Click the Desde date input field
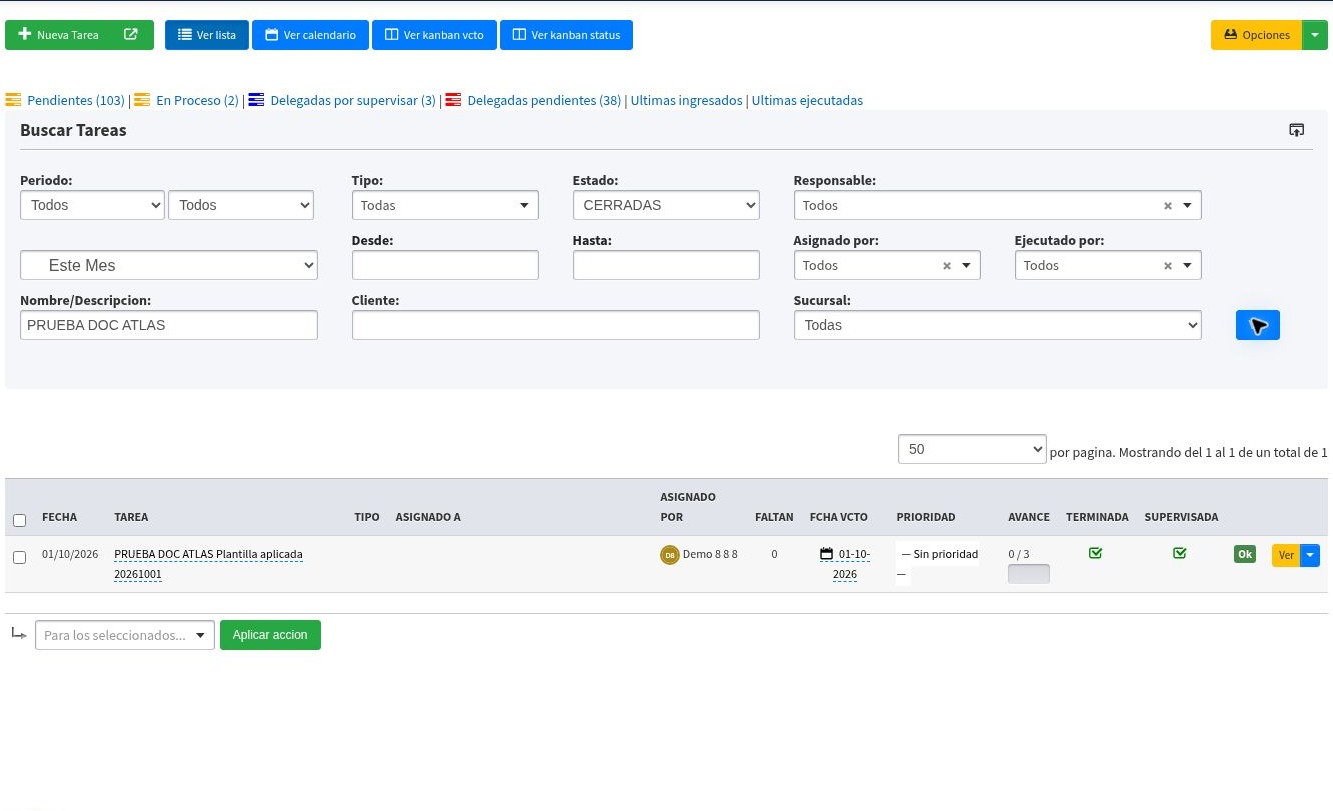 coord(445,265)
